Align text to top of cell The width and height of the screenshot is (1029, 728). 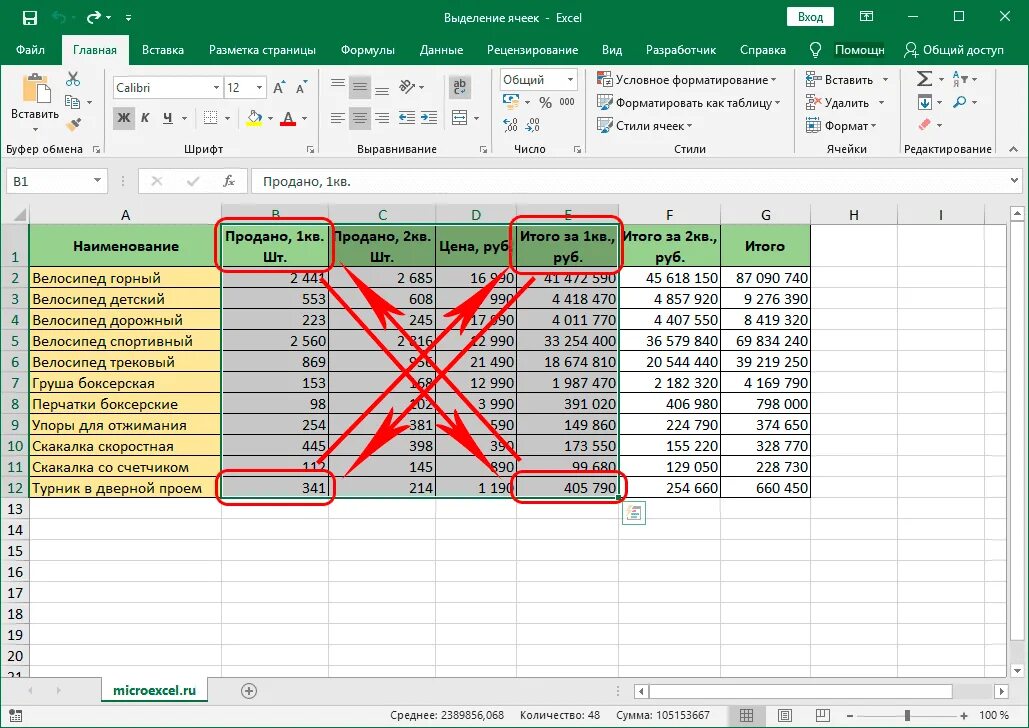coord(338,86)
